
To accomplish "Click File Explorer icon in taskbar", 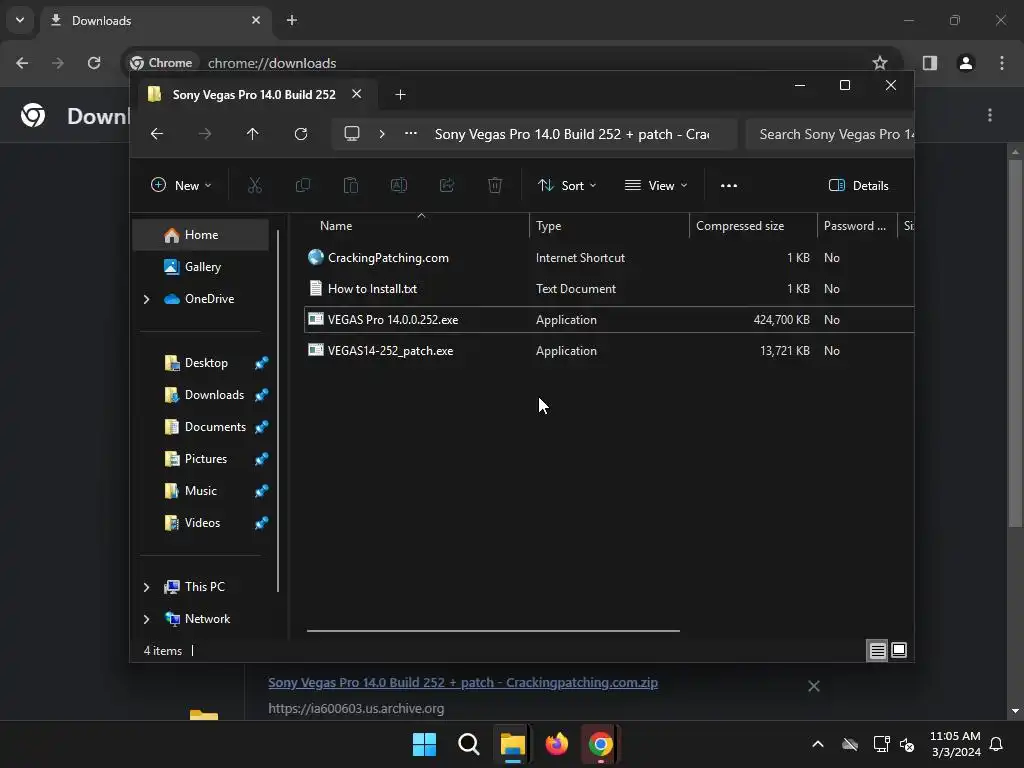I will click(513, 744).
